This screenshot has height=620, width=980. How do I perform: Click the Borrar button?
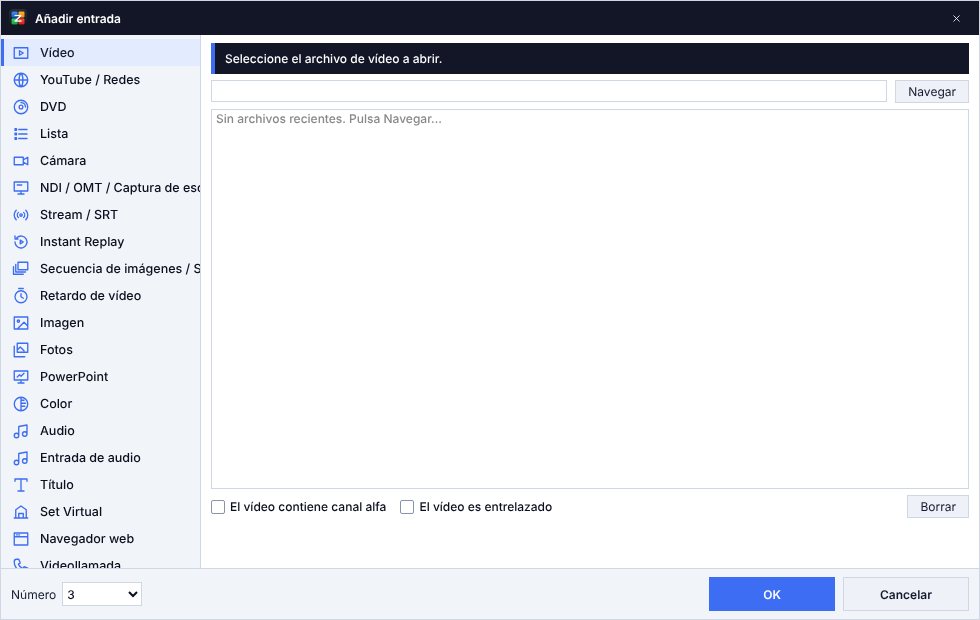pyautogui.click(x=938, y=507)
